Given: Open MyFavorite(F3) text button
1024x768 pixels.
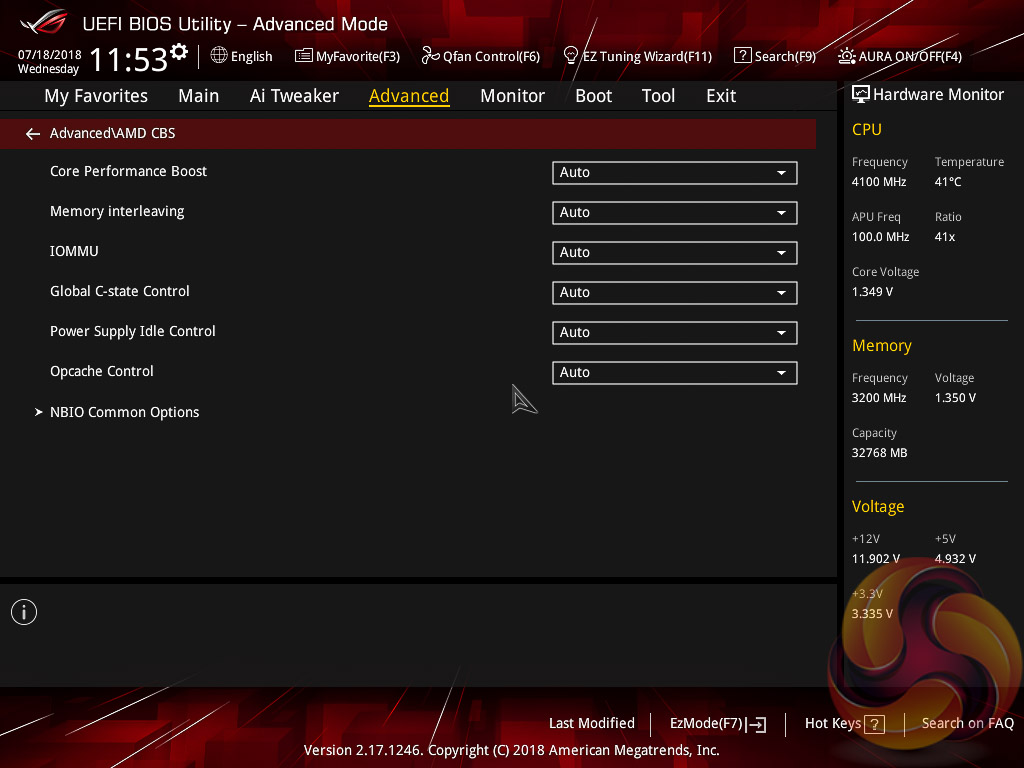Looking at the screenshot, I should (x=358, y=56).
